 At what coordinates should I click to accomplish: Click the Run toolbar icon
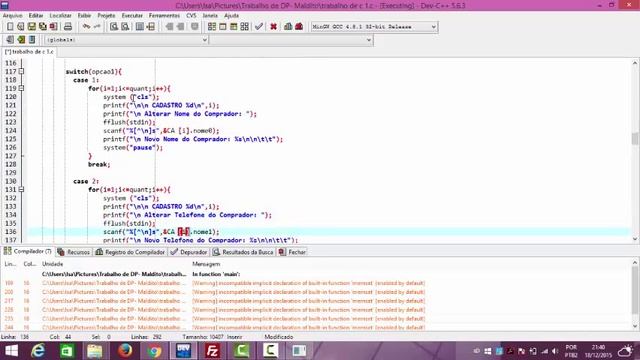click(x=223, y=27)
